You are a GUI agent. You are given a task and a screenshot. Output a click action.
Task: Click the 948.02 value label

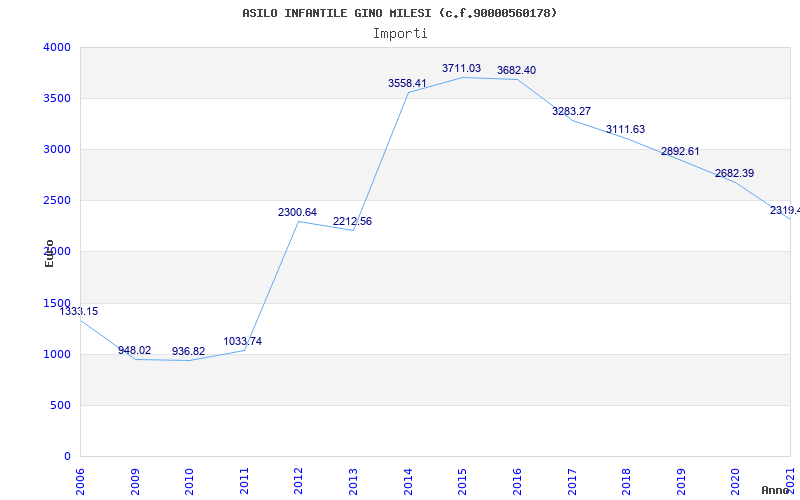pos(134,351)
